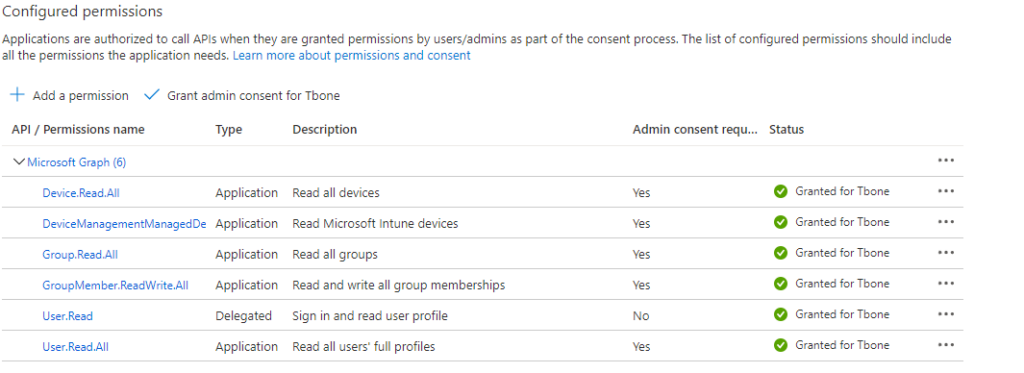The height and width of the screenshot is (373, 1024).
Task: Open the ellipsis menu for the User.Read row
Action: tap(946, 314)
